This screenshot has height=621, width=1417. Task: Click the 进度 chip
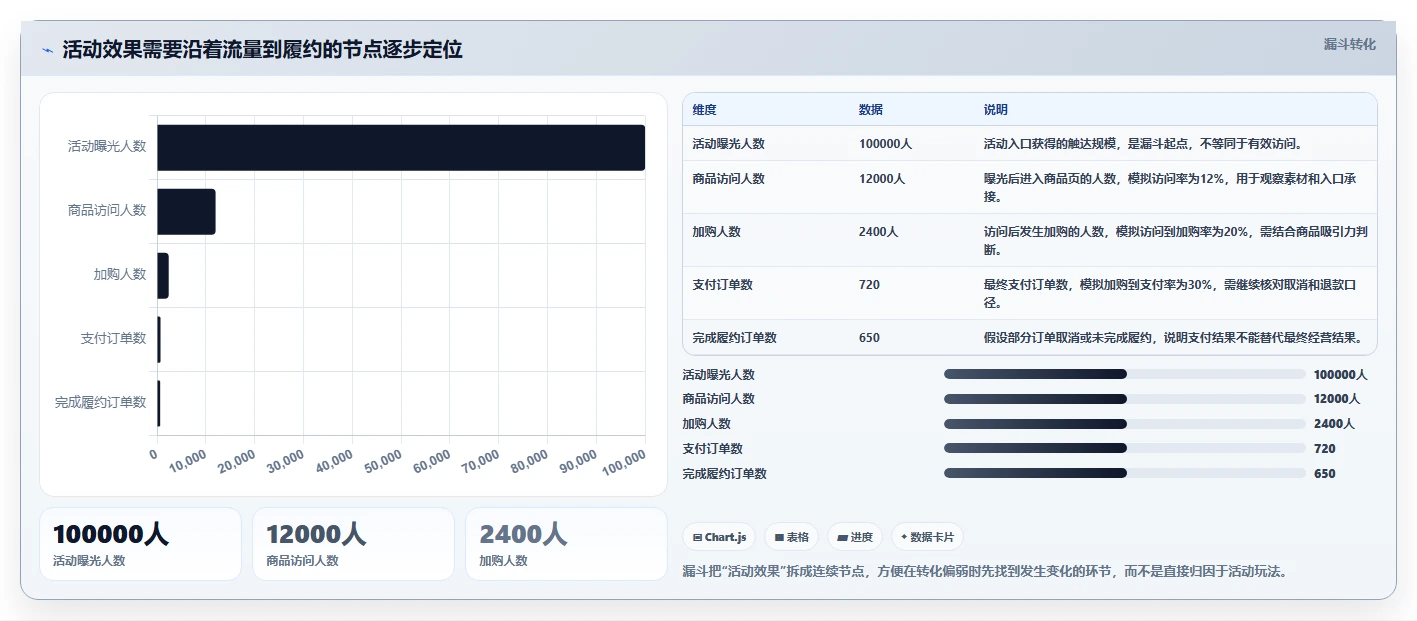pyautogui.click(x=854, y=537)
